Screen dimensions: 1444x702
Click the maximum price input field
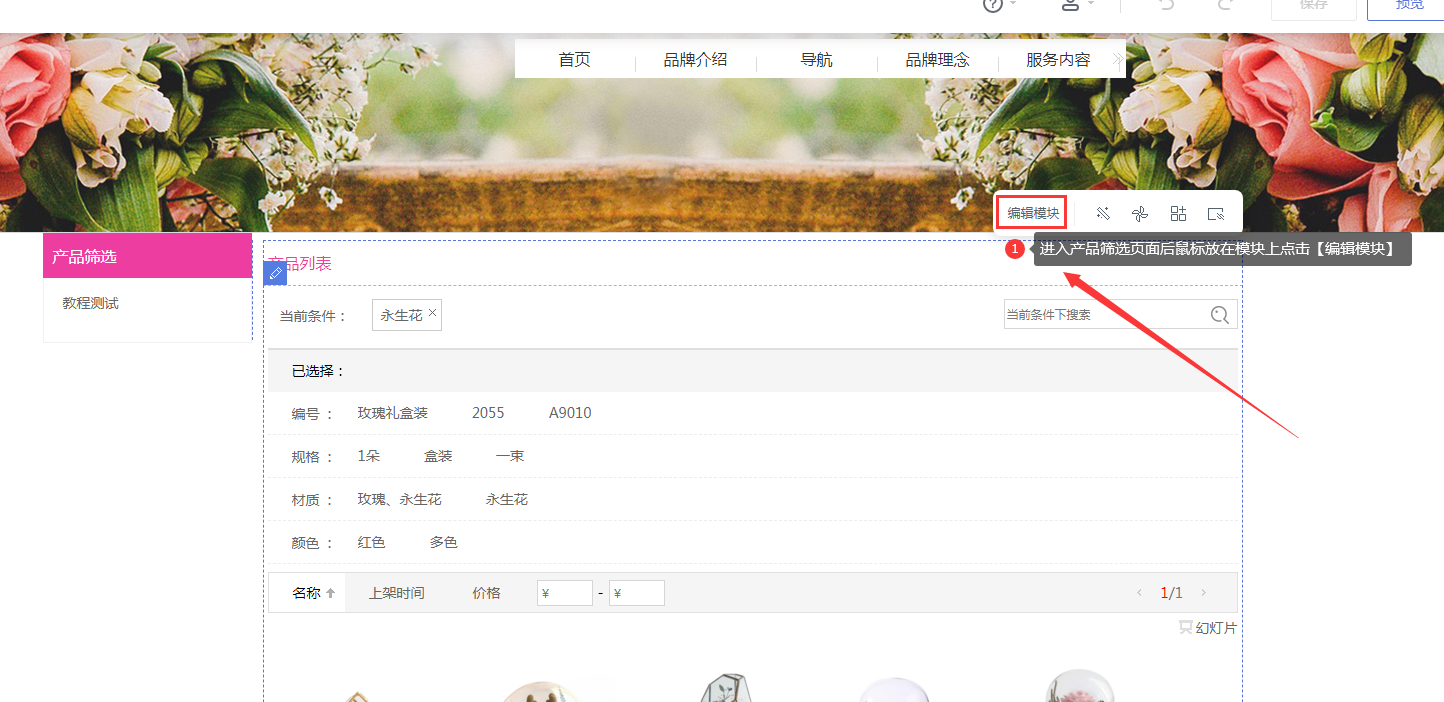pos(637,593)
